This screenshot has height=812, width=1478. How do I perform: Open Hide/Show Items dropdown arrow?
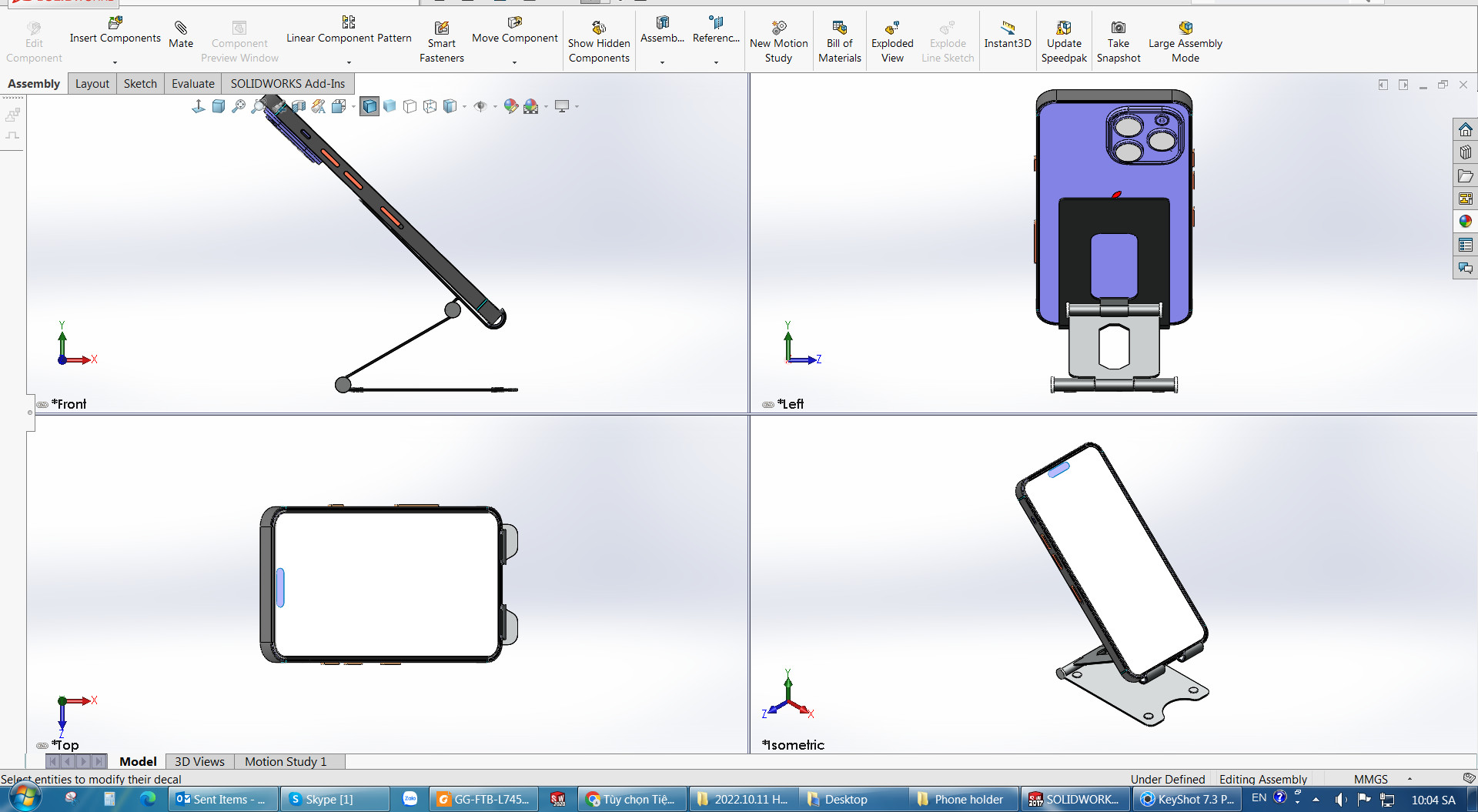point(495,107)
